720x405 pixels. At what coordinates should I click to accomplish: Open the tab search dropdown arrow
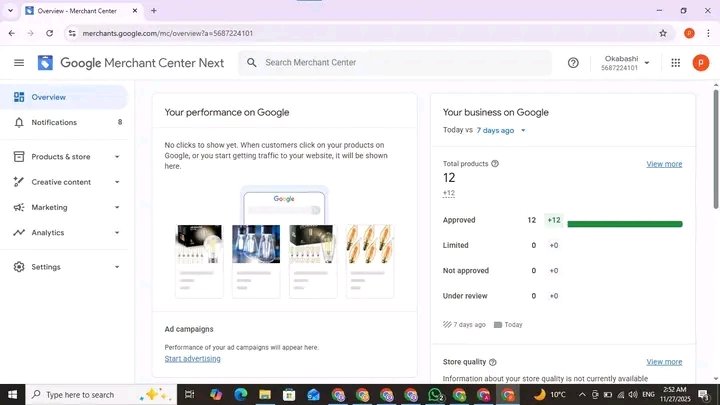pyautogui.click(x=10, y=11)
